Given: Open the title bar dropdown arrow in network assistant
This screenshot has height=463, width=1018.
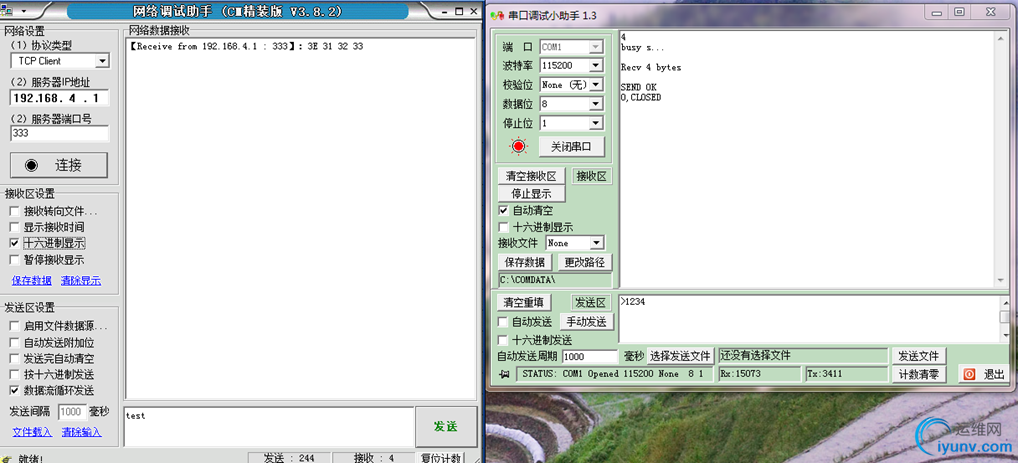Looking at the screenshot, I should point(24,12).
